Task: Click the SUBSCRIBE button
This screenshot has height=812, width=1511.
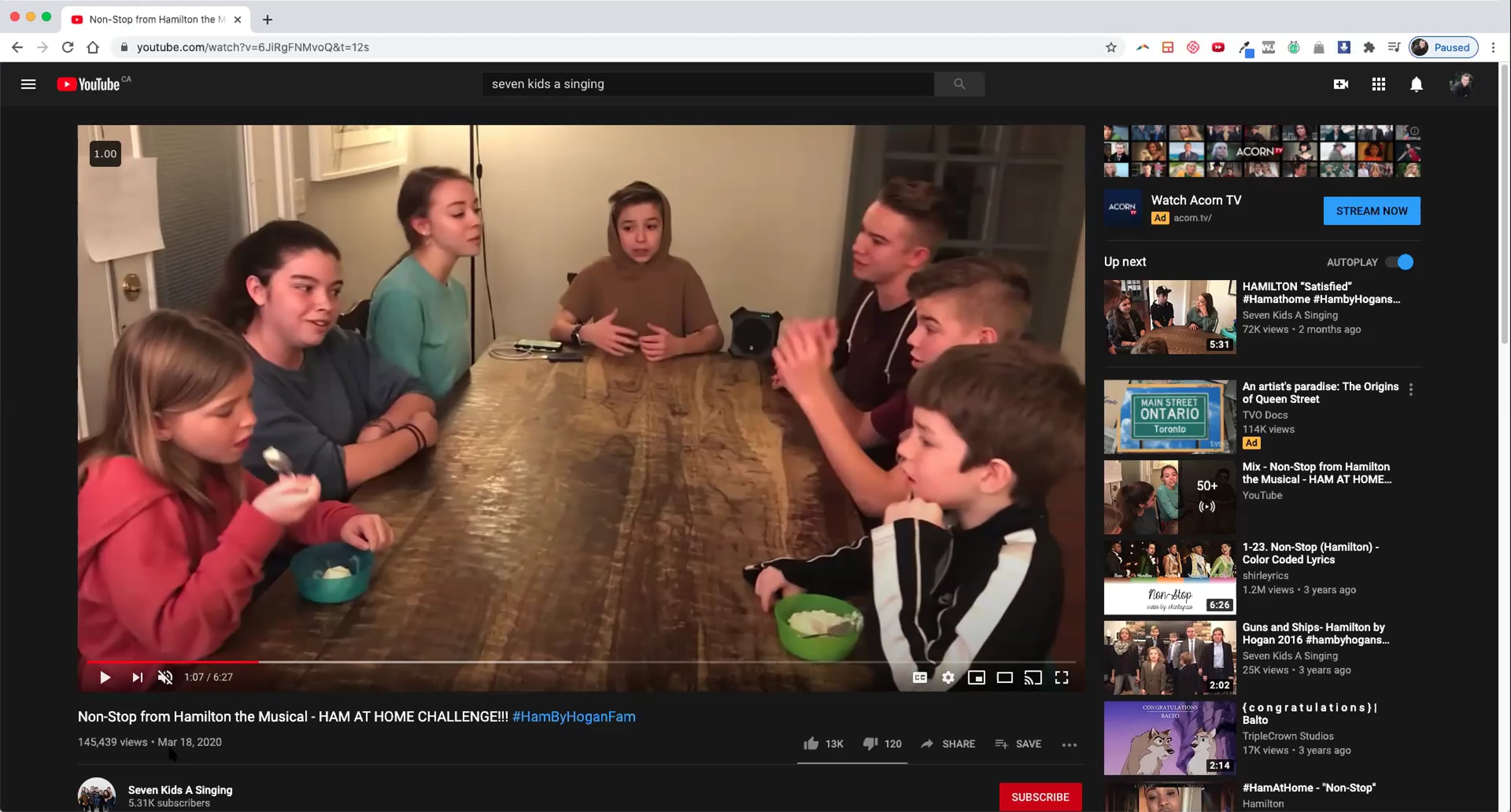Action: (1040, 797)
